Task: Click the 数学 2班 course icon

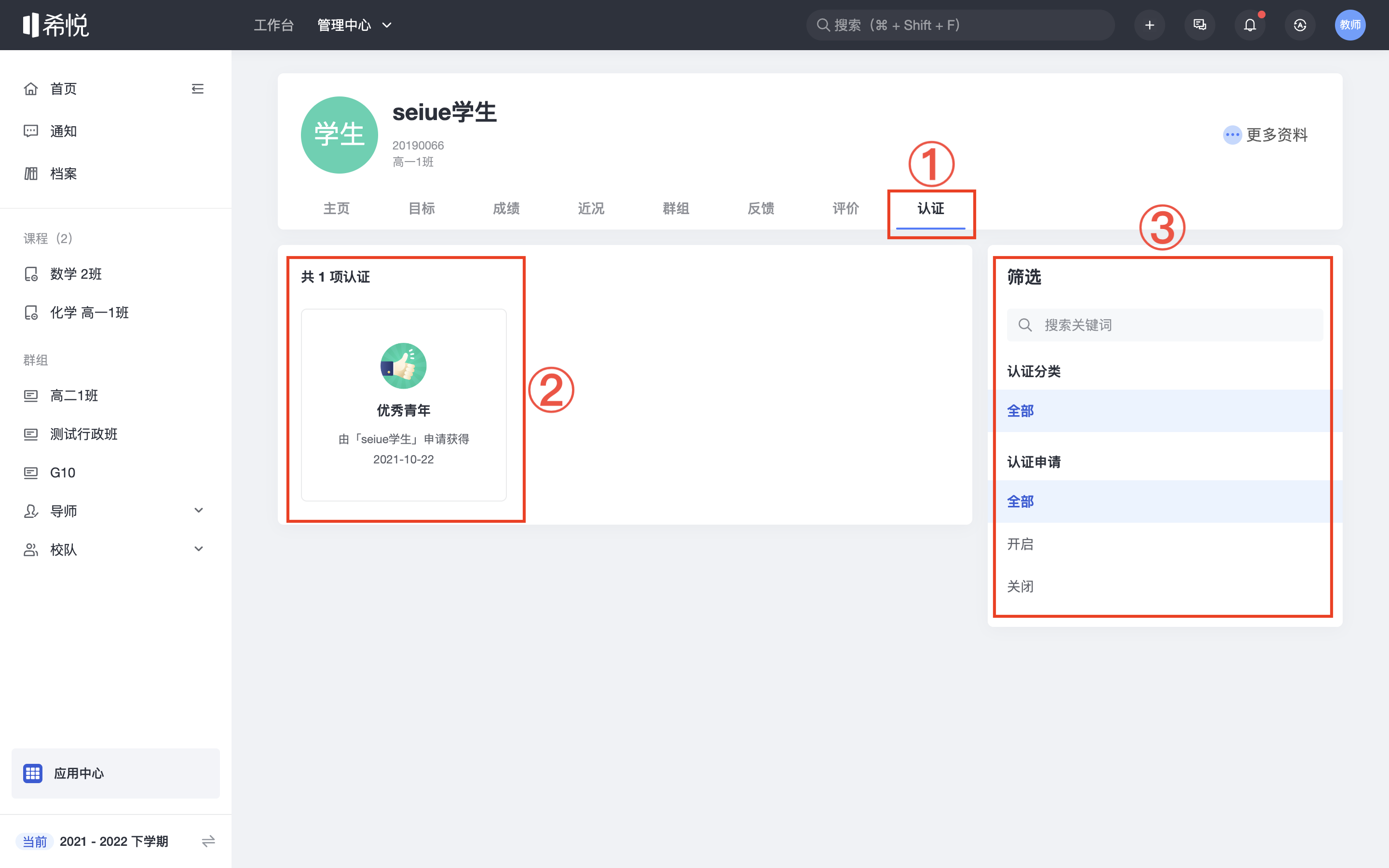Action: 31,274
